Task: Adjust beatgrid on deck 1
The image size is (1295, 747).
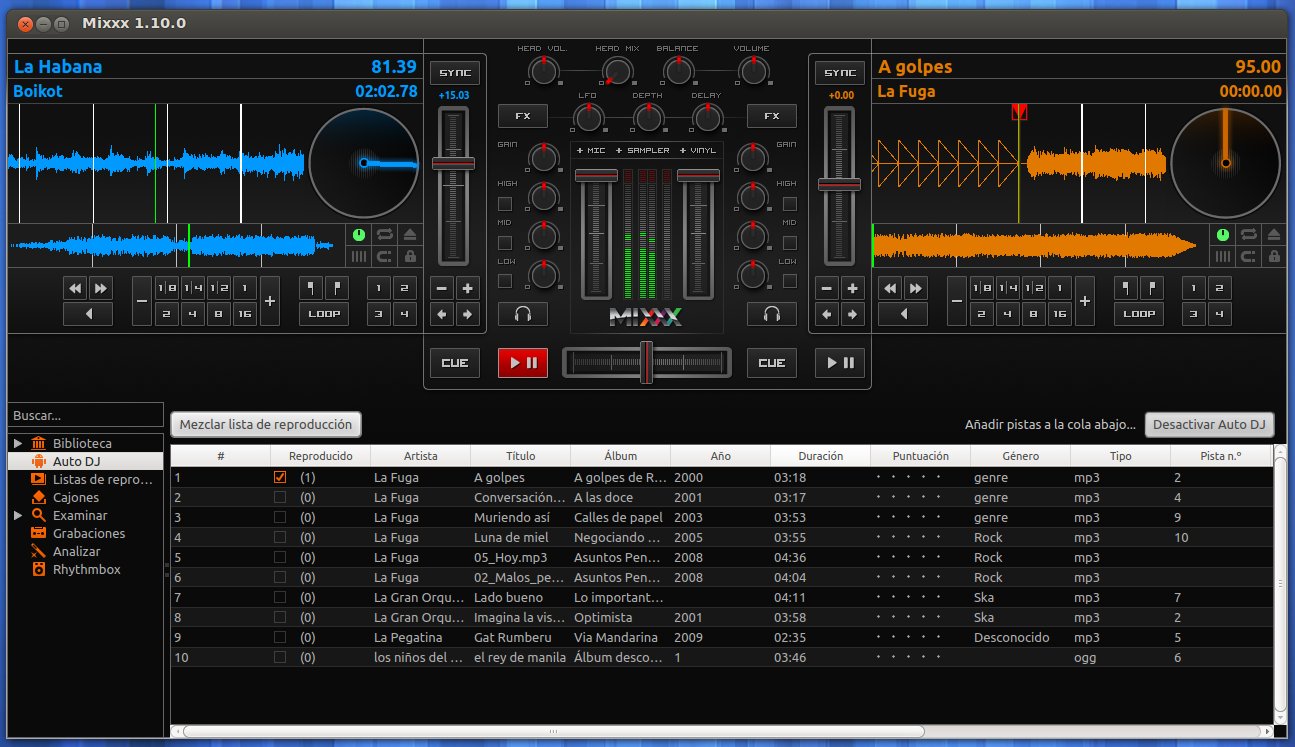Action: [x=359, y=257]
